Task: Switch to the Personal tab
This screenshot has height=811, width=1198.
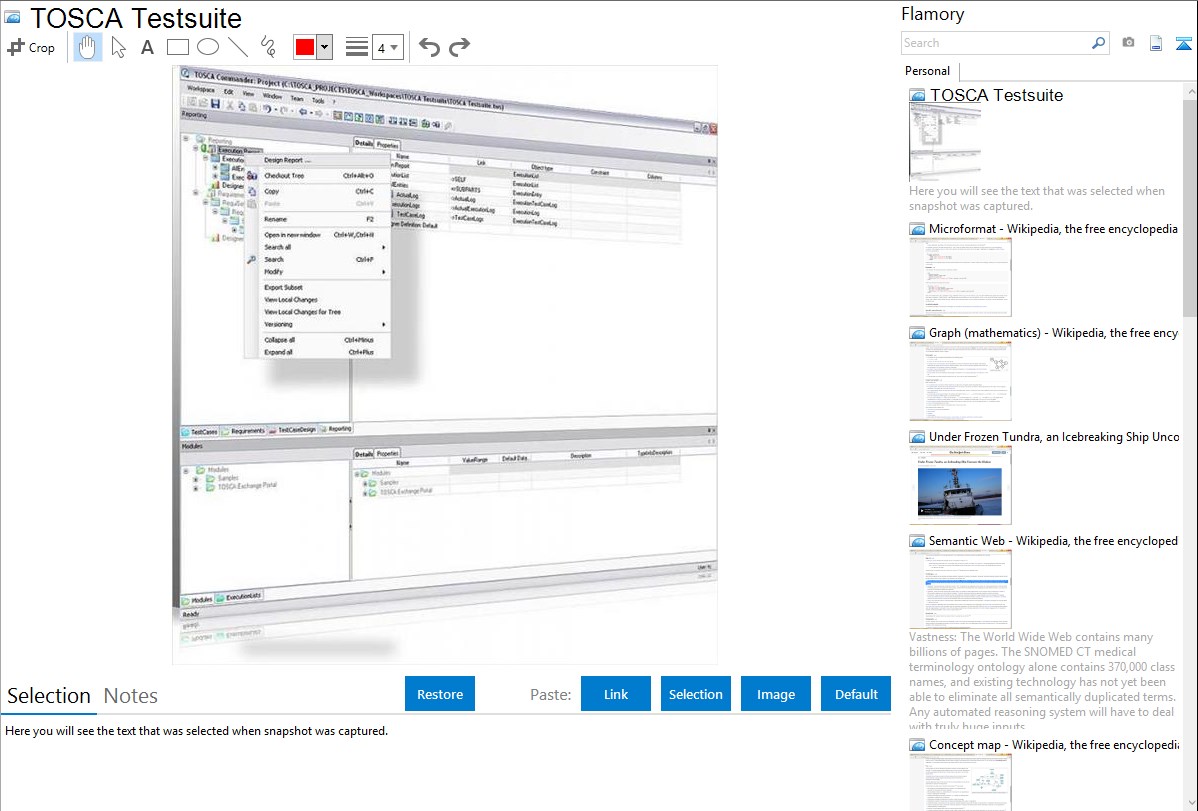Action: point(928,71)
